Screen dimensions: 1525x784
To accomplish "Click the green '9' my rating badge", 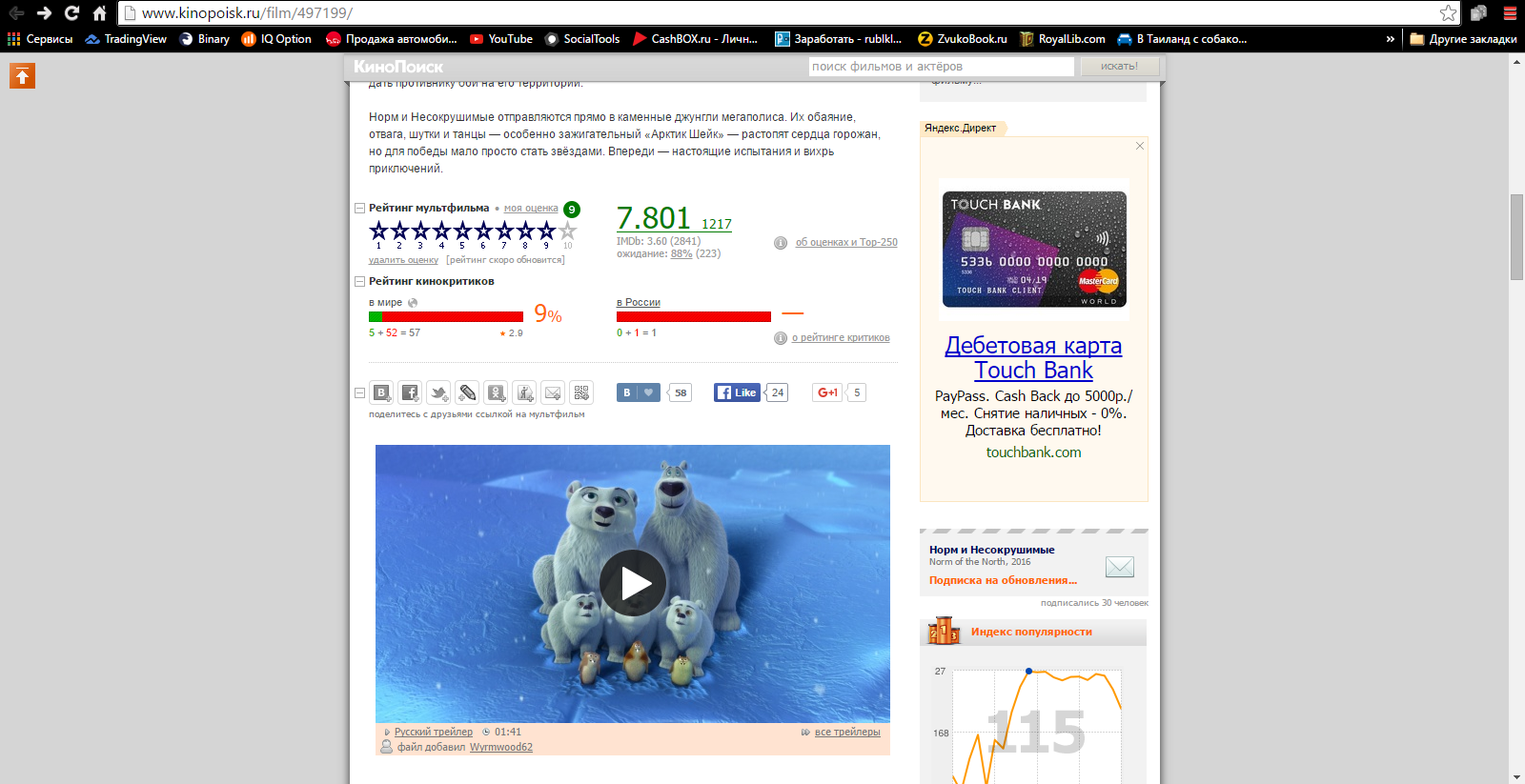I will (572, 210).
